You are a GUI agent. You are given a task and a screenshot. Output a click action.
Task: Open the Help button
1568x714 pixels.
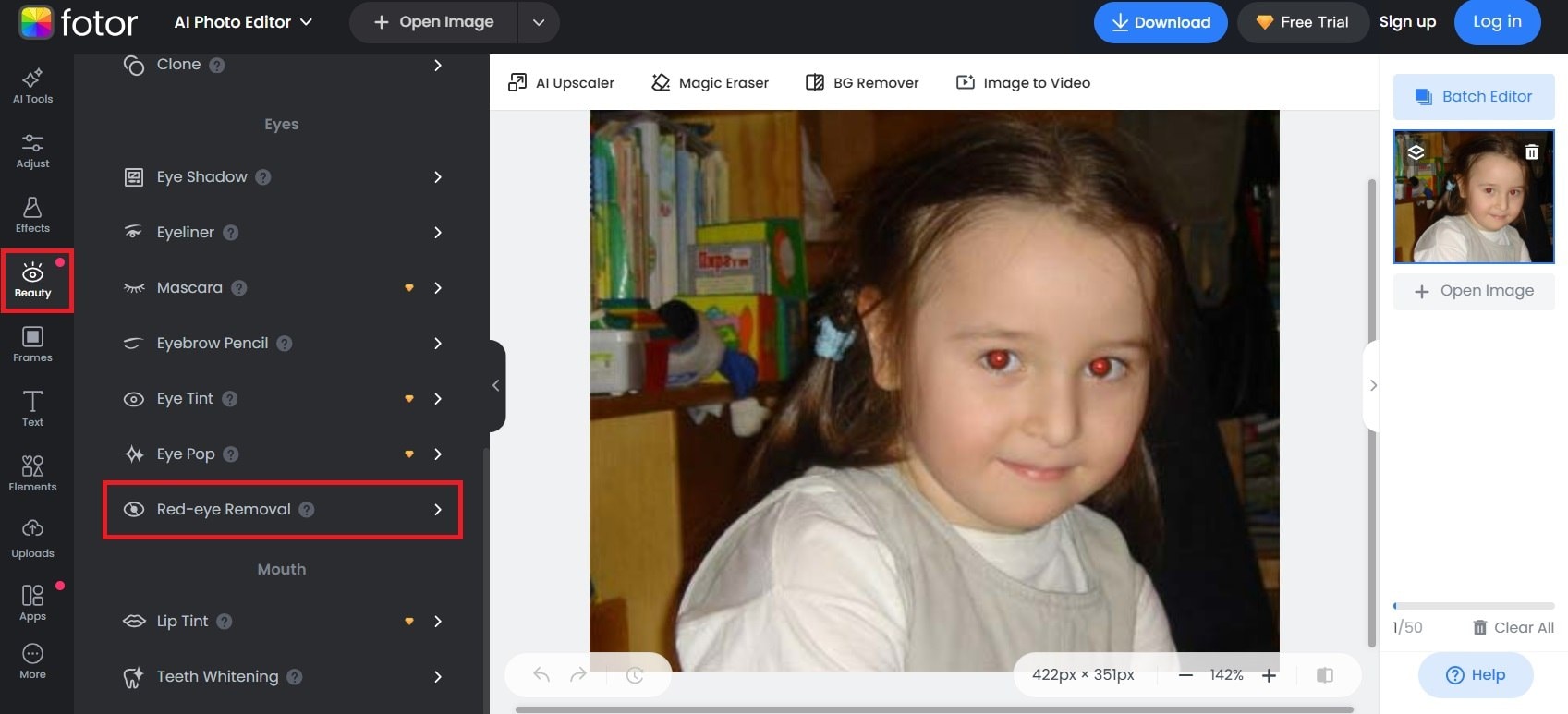[x=1476, y=674]
